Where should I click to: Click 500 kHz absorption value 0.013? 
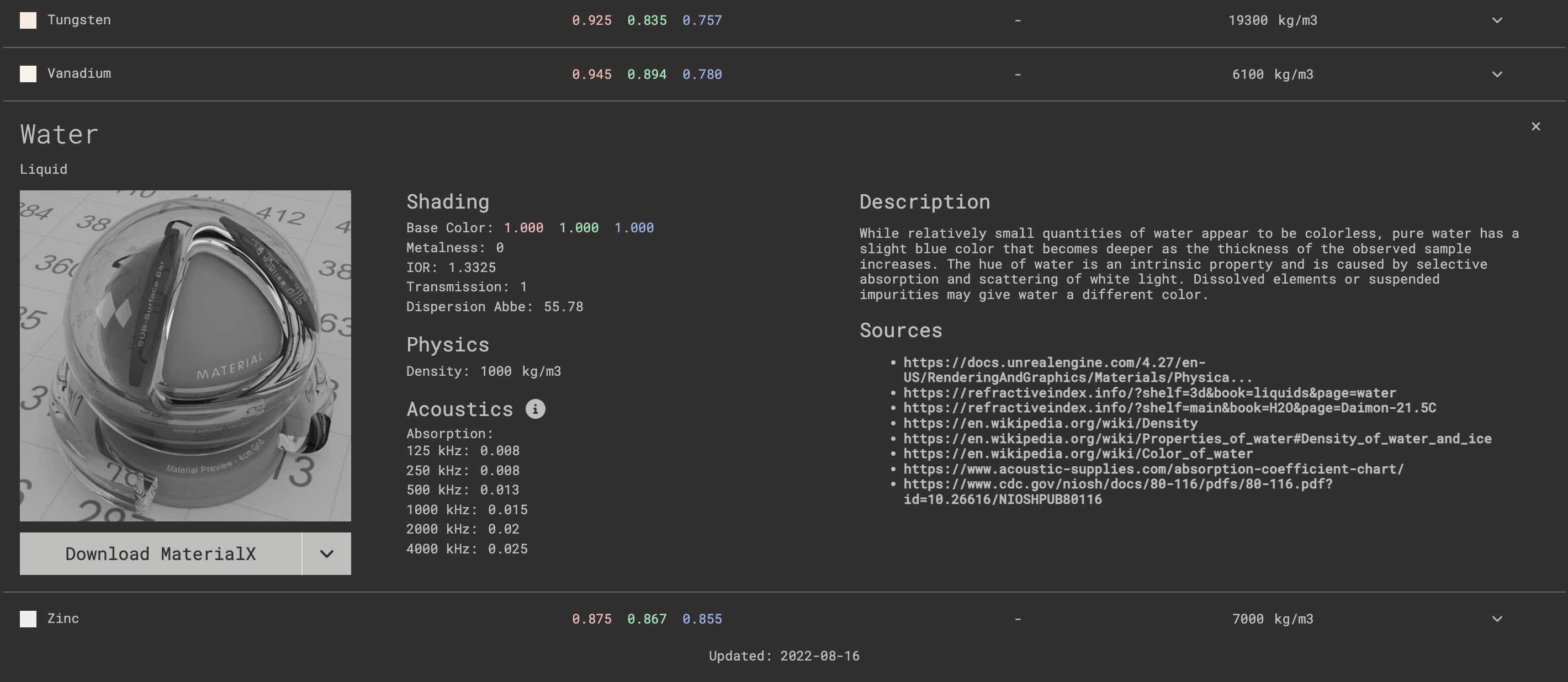(x=500, y=490)
